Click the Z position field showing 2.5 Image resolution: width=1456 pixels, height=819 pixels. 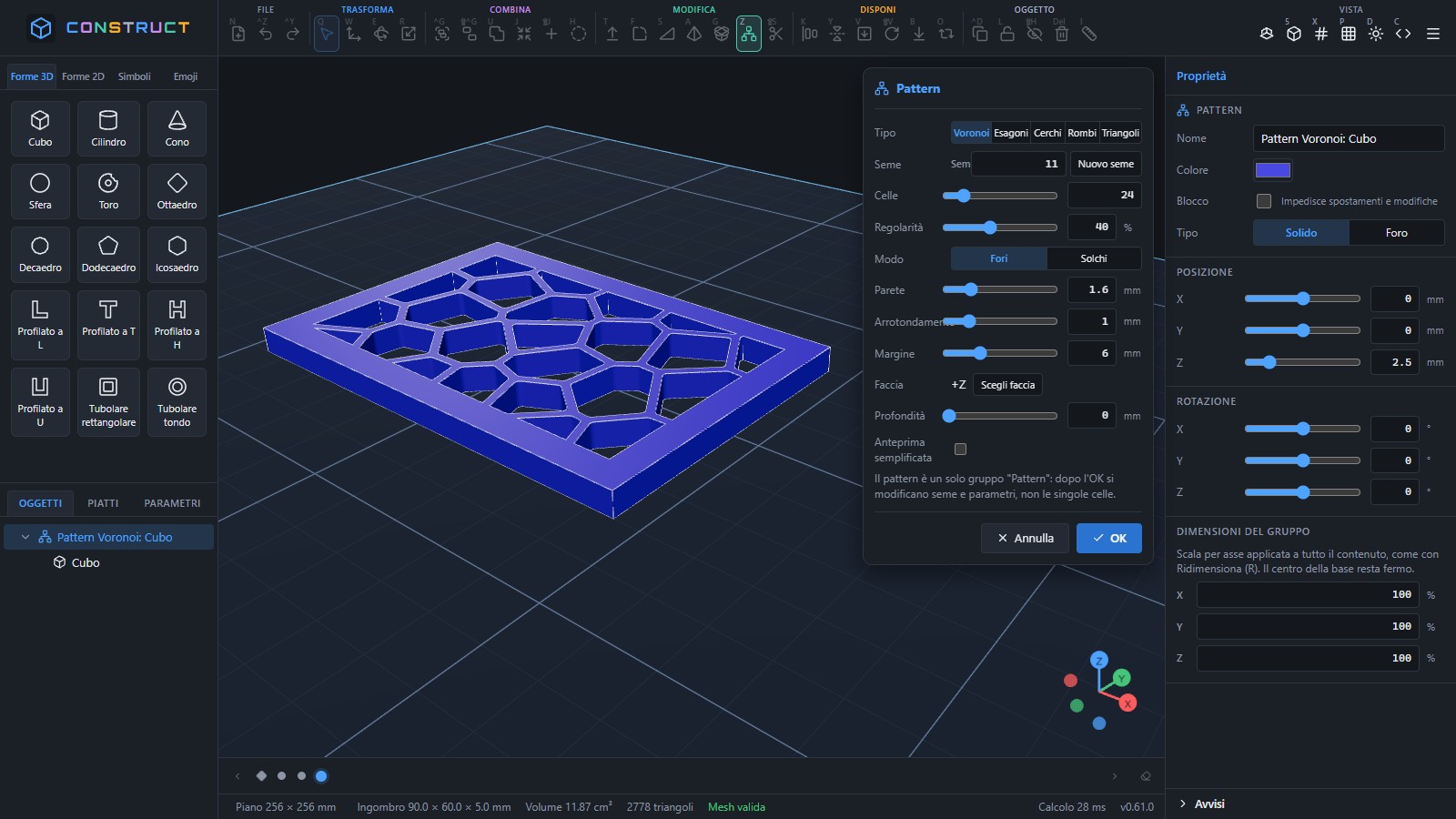1394,362
